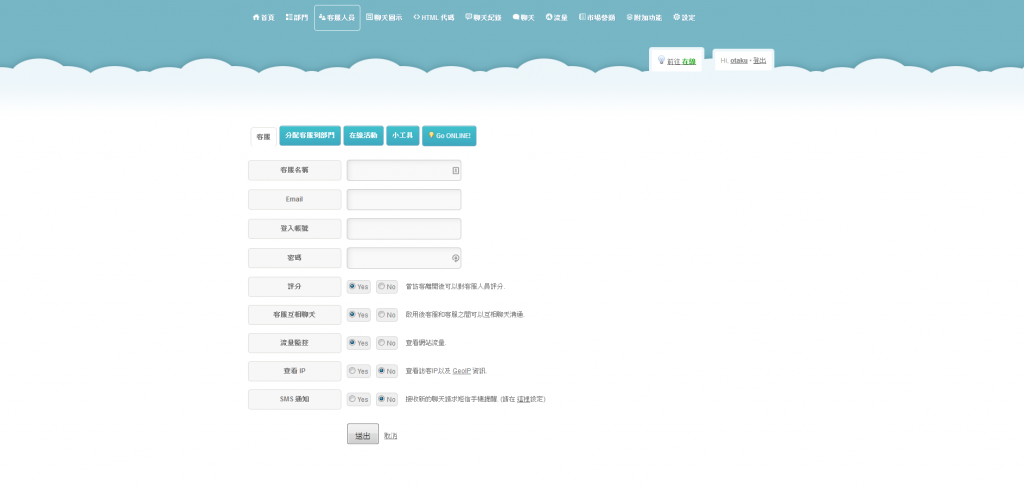Select No for 流量監控
1024x488 pixels.
point(381,342)
